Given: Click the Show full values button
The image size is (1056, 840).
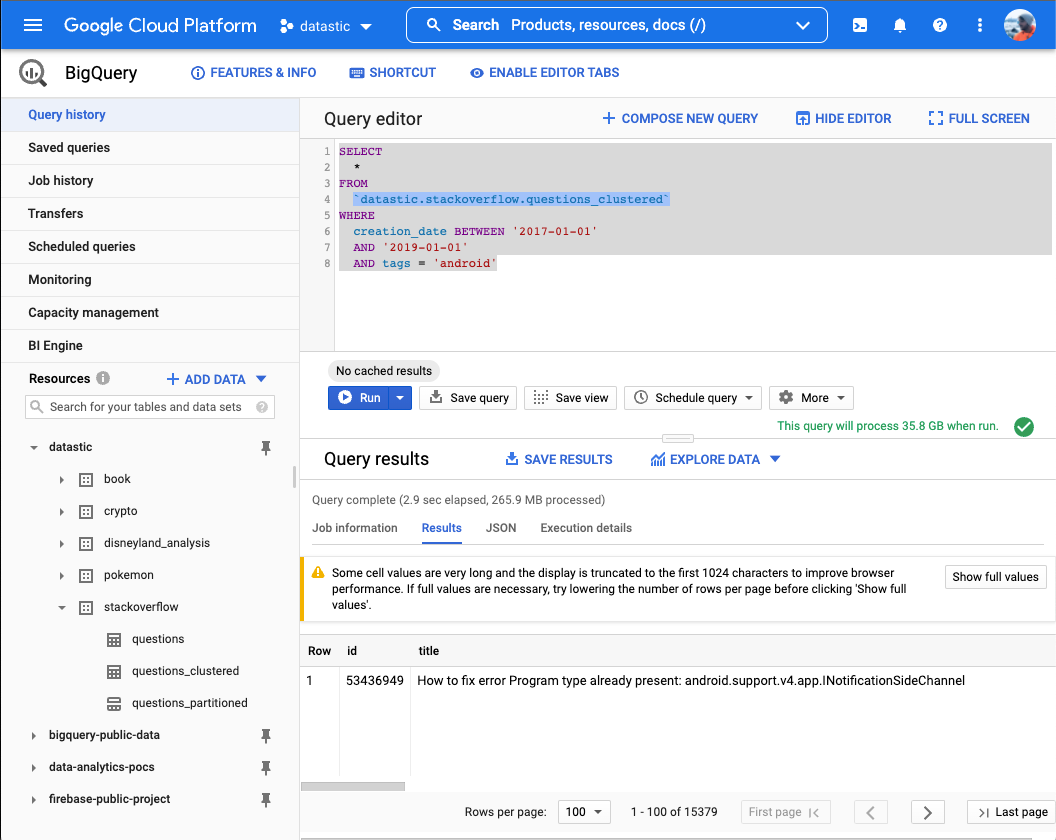Looking at the screenshot, I should (995, 577).
